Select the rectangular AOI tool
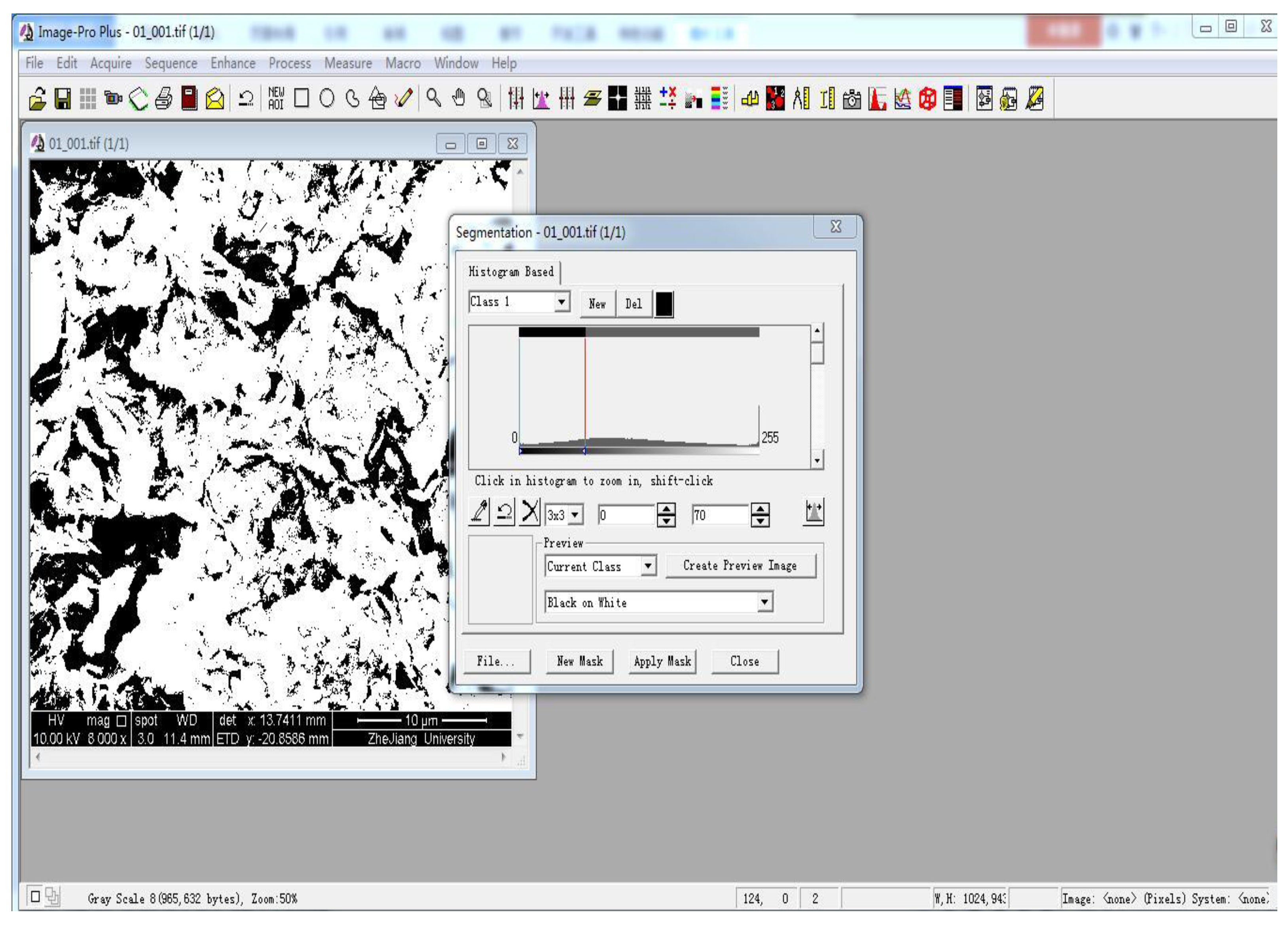 click(302, 99)
